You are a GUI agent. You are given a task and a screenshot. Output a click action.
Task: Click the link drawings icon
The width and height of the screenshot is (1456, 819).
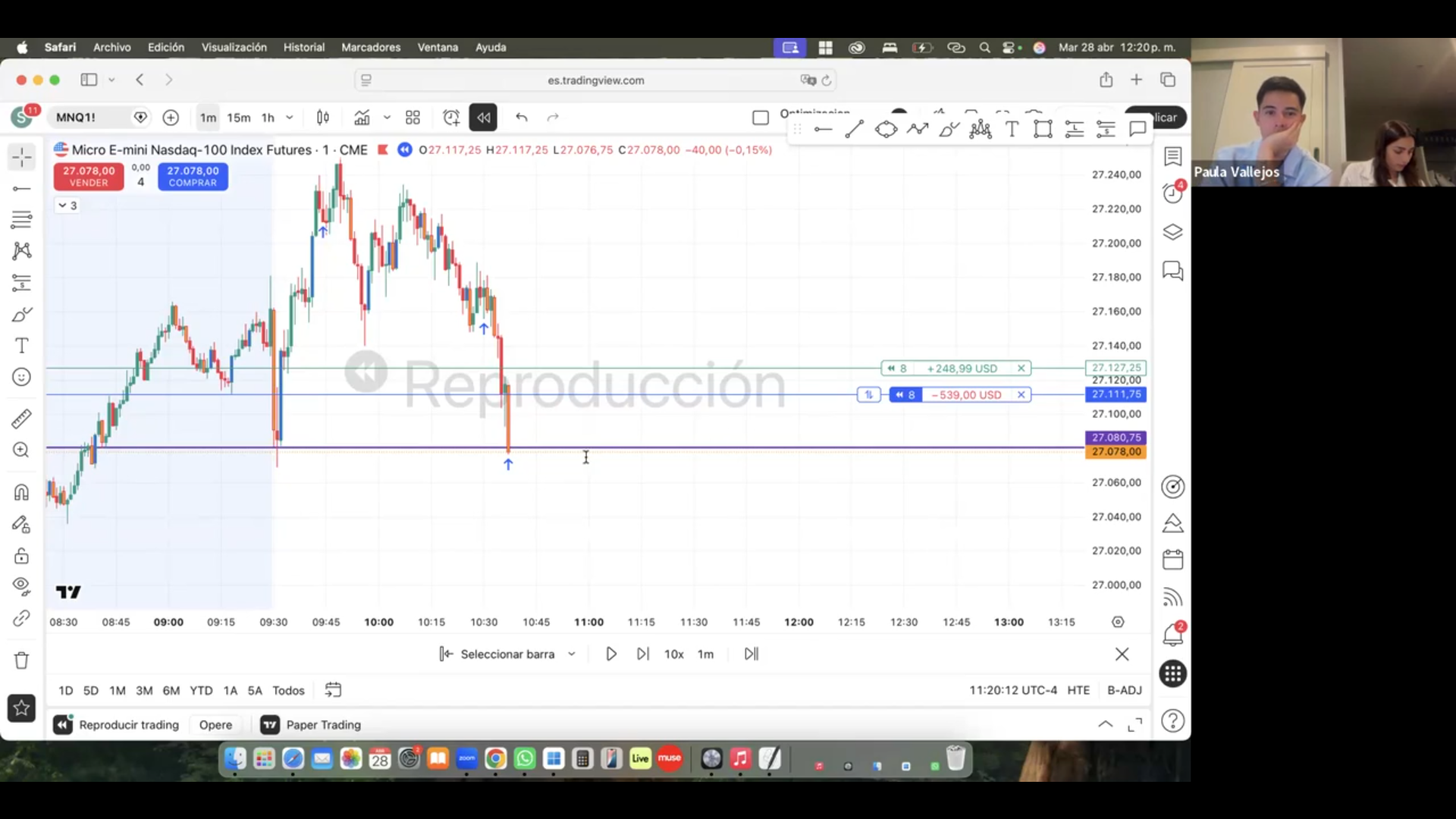21,619
